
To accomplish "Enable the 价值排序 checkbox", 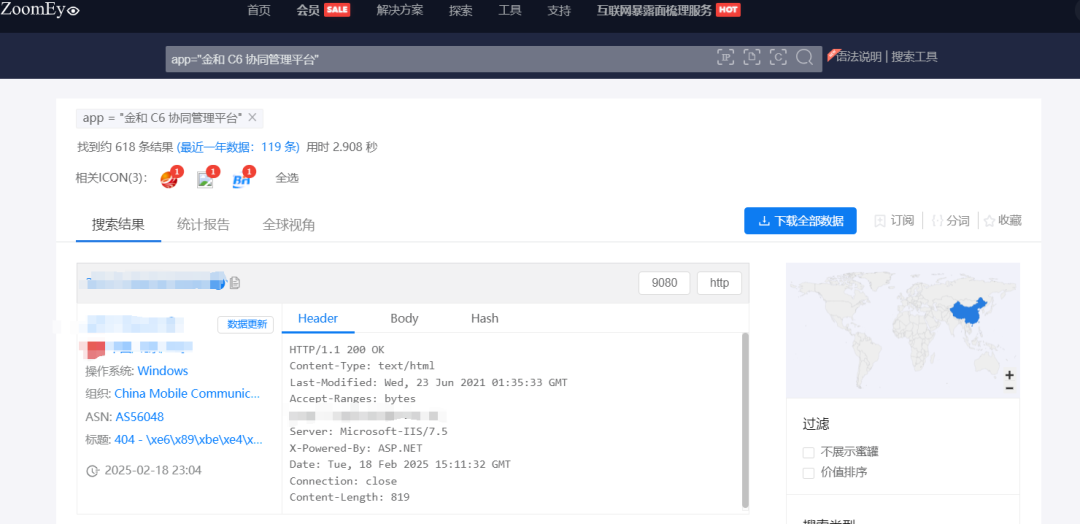I will click(x=809, y=473).
